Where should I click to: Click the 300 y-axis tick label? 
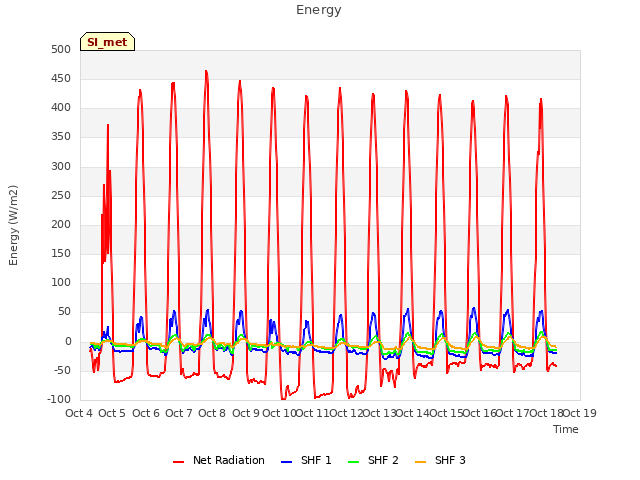[x=61, y=166]
